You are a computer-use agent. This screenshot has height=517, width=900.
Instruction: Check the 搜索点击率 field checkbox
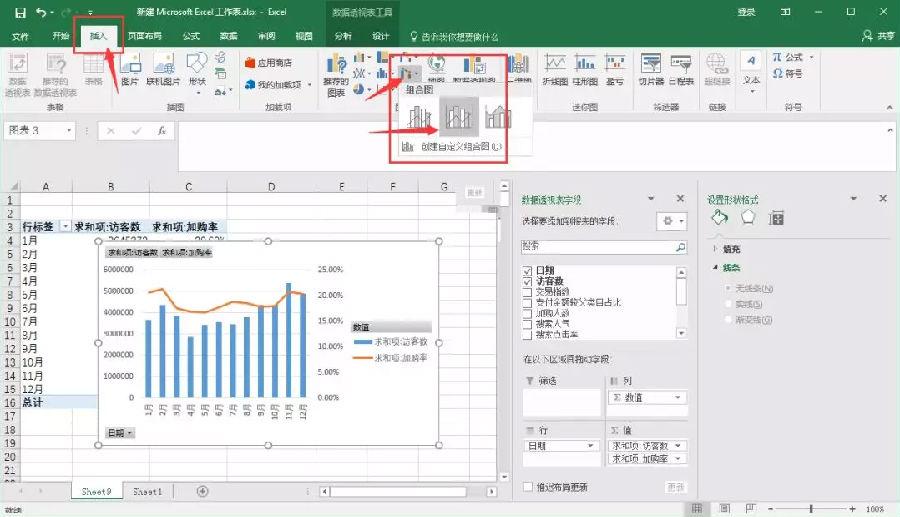527,334
